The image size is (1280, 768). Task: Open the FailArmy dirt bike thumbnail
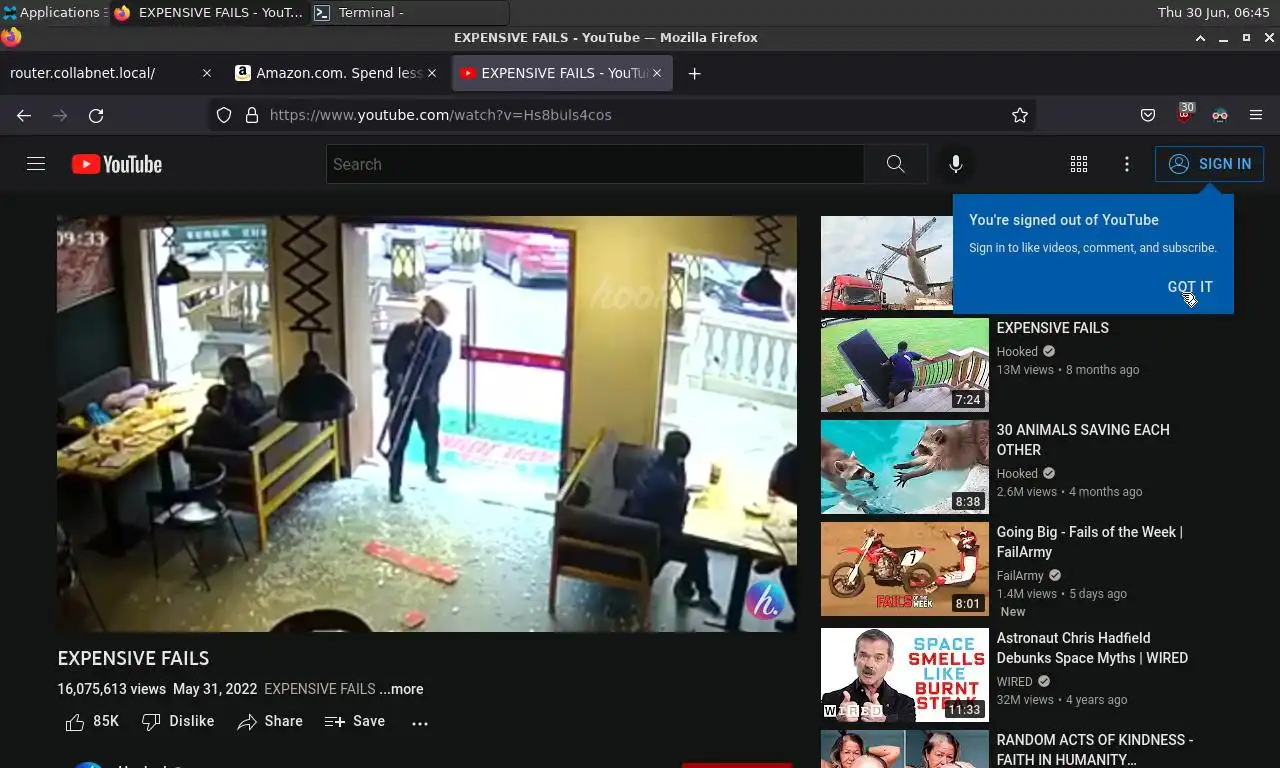[x=905, y=569]
